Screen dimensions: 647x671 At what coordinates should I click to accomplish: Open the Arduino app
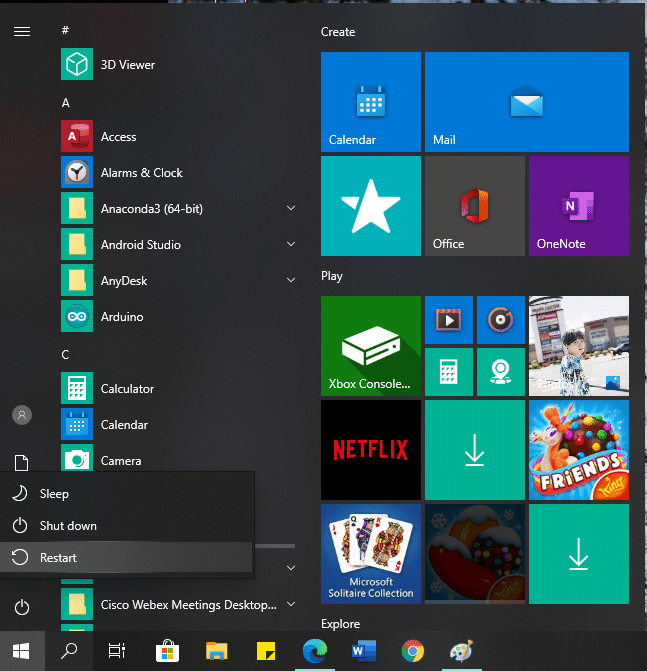[178, 316]
